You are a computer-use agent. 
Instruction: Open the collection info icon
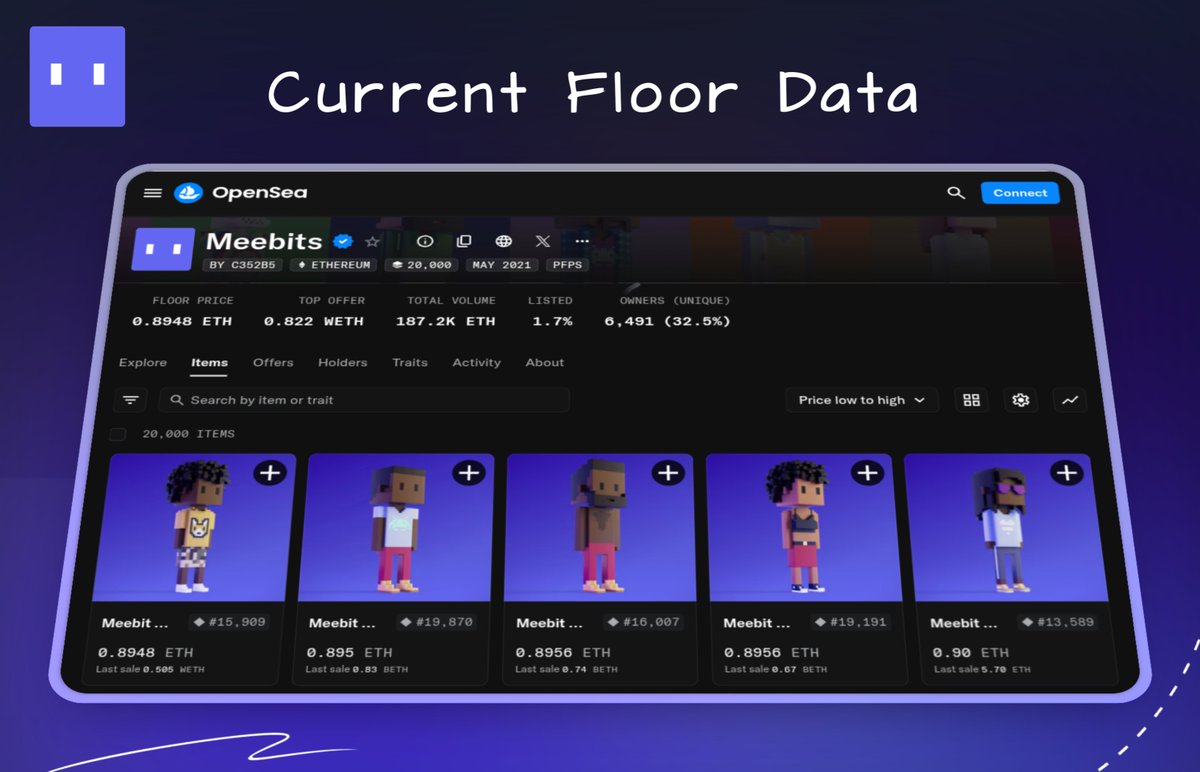(x=425, y=242)
